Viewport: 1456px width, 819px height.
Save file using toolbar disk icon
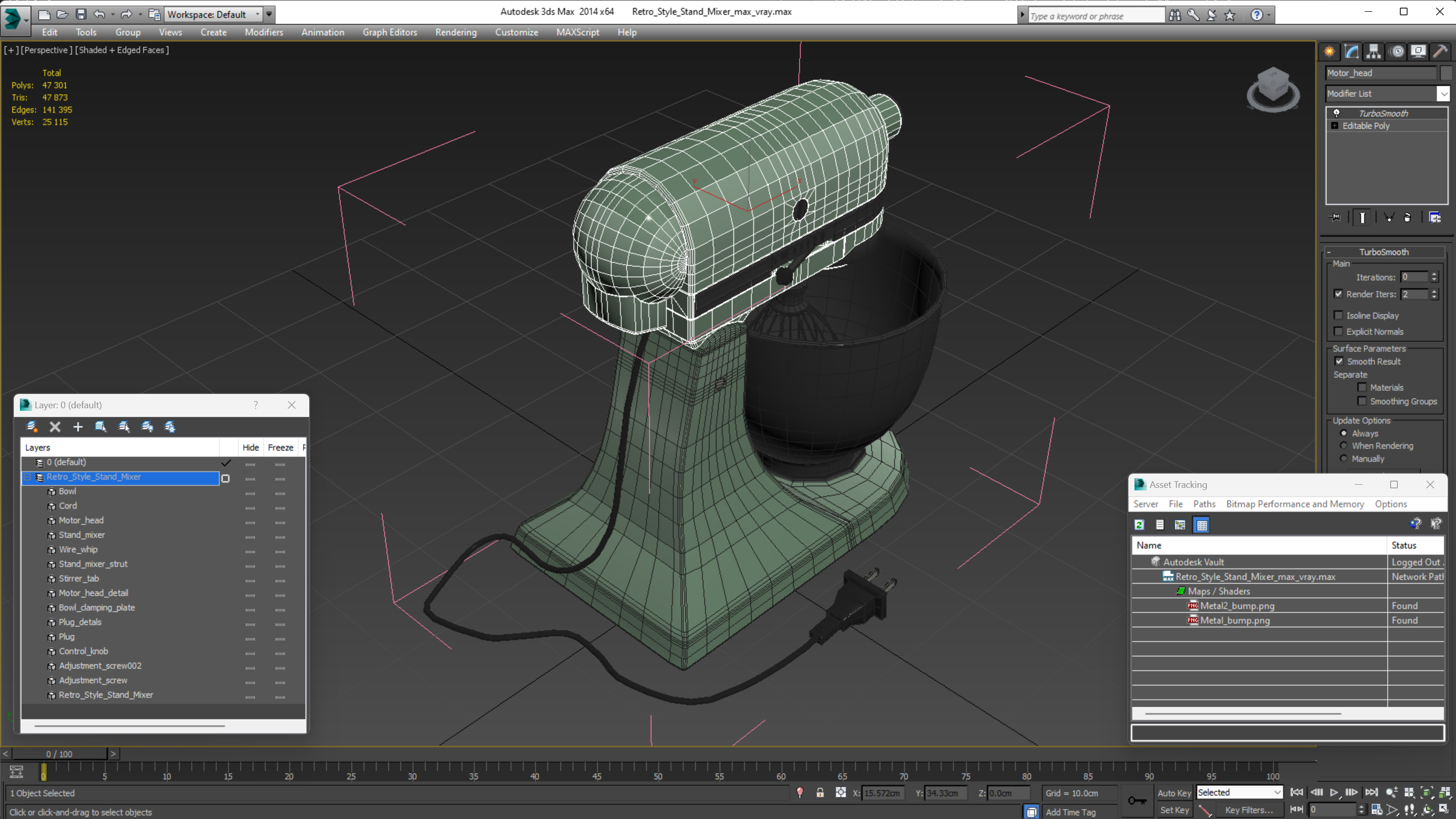coord(81,14)
